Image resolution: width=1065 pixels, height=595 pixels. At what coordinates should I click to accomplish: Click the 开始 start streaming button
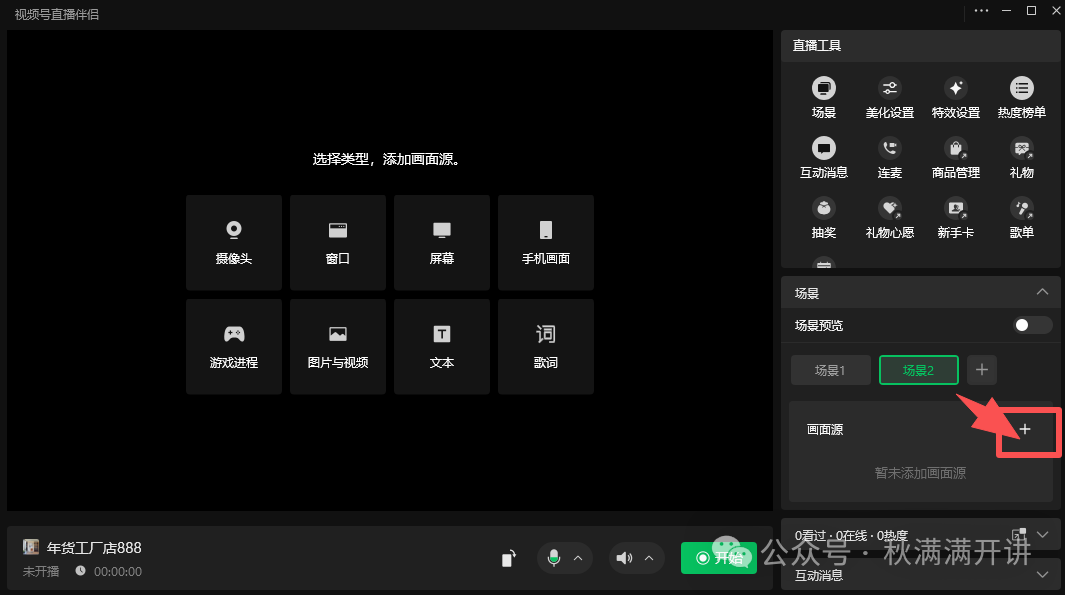click(719, 558)
